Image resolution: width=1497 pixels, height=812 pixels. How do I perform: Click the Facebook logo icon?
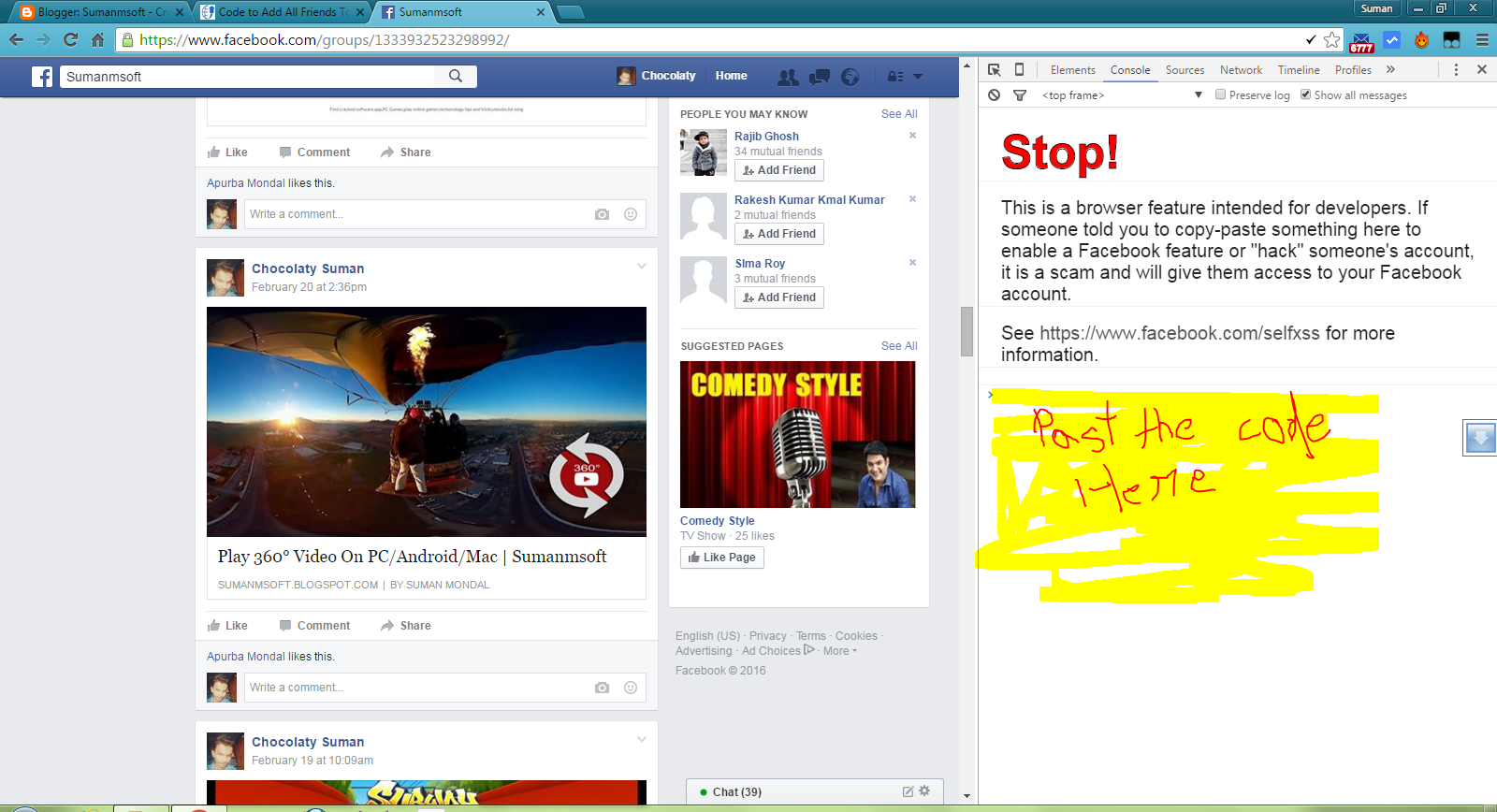pyautogui.click(x=42, y=77)
